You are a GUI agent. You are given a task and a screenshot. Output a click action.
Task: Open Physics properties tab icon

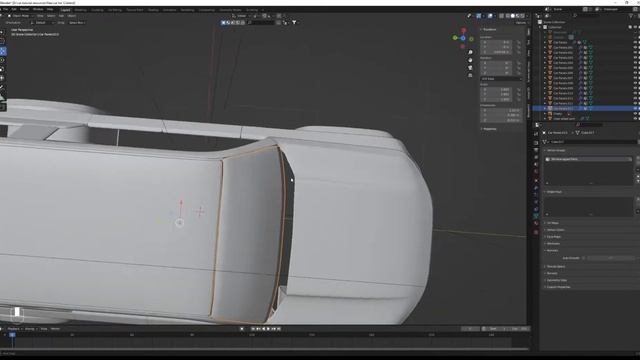[536, 202]
